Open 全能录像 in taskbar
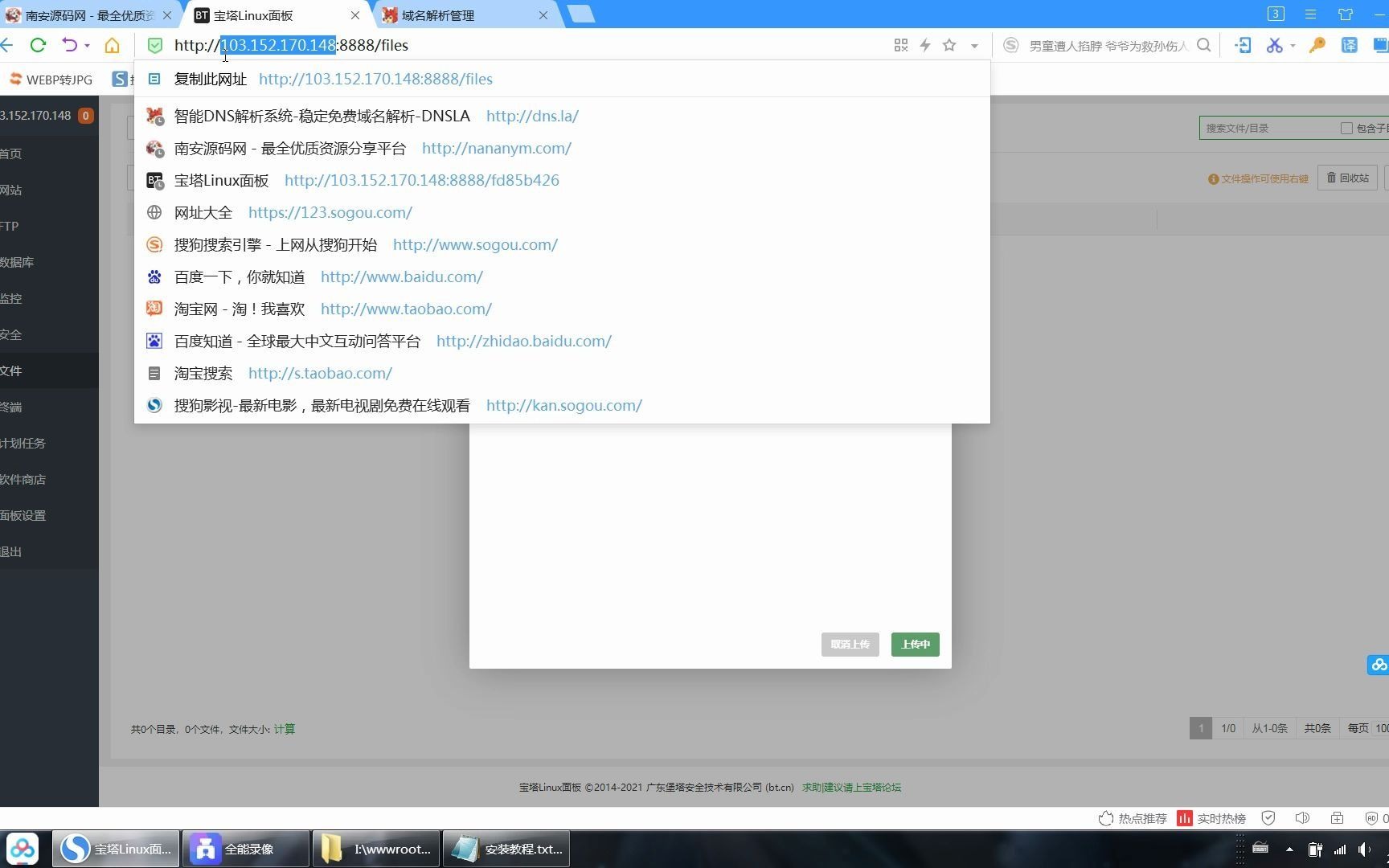 (246, 849)
